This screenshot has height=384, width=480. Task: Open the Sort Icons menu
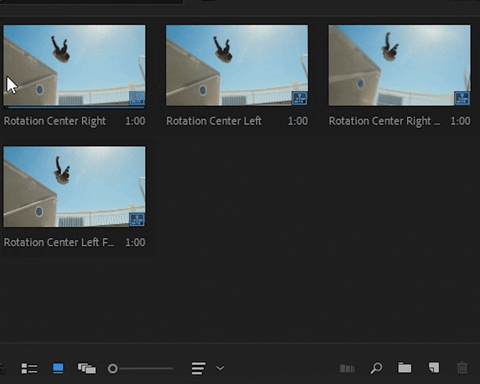pos(198,368)
